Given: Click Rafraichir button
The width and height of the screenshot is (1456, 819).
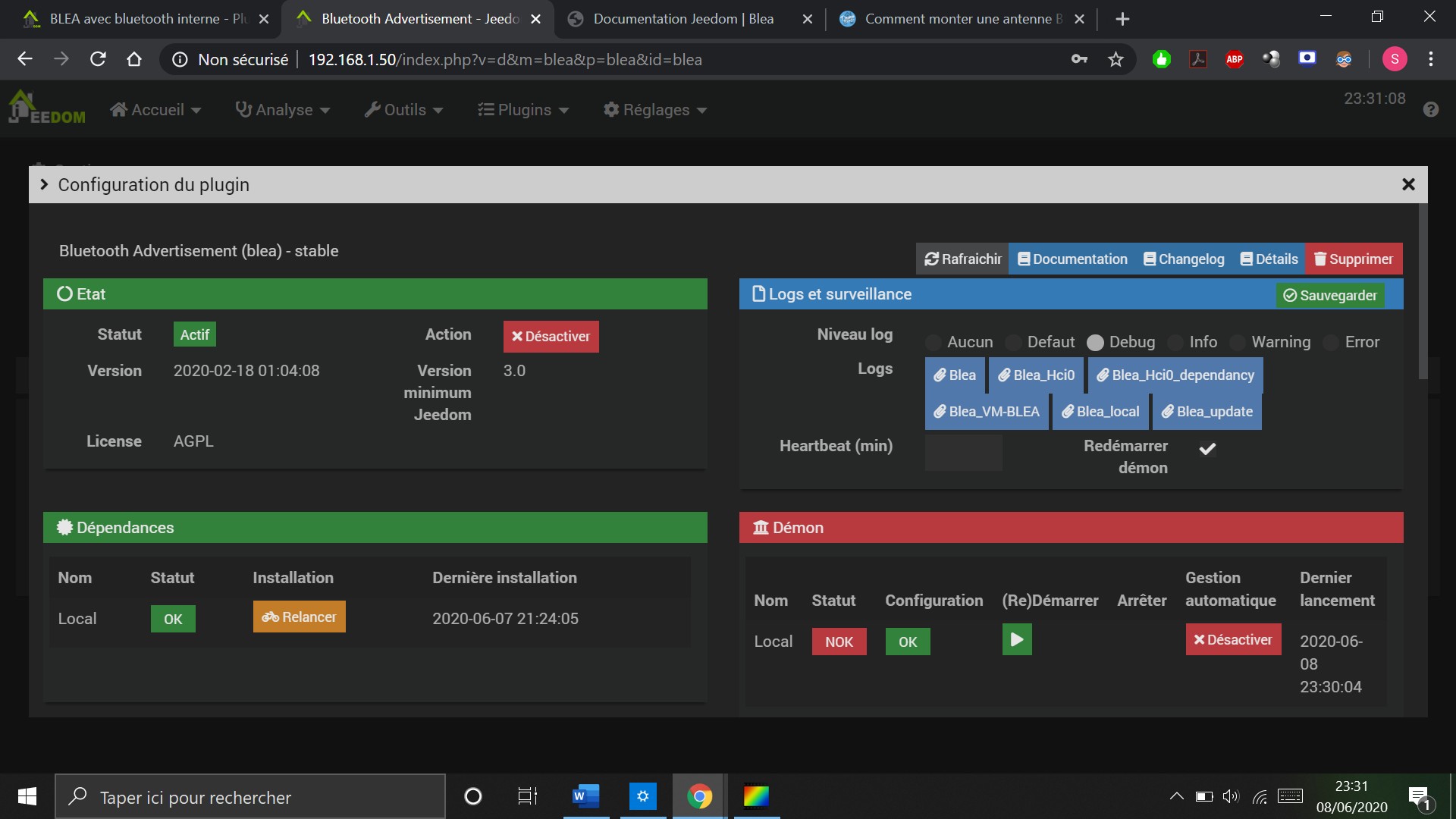Looking at the screenshot, I should click(962, 259).
